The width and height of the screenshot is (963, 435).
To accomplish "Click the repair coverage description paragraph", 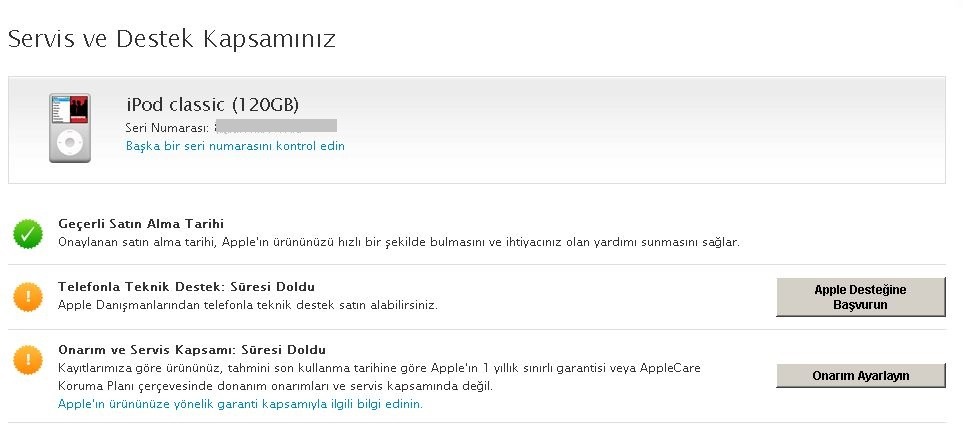I will tap(379, 377).
